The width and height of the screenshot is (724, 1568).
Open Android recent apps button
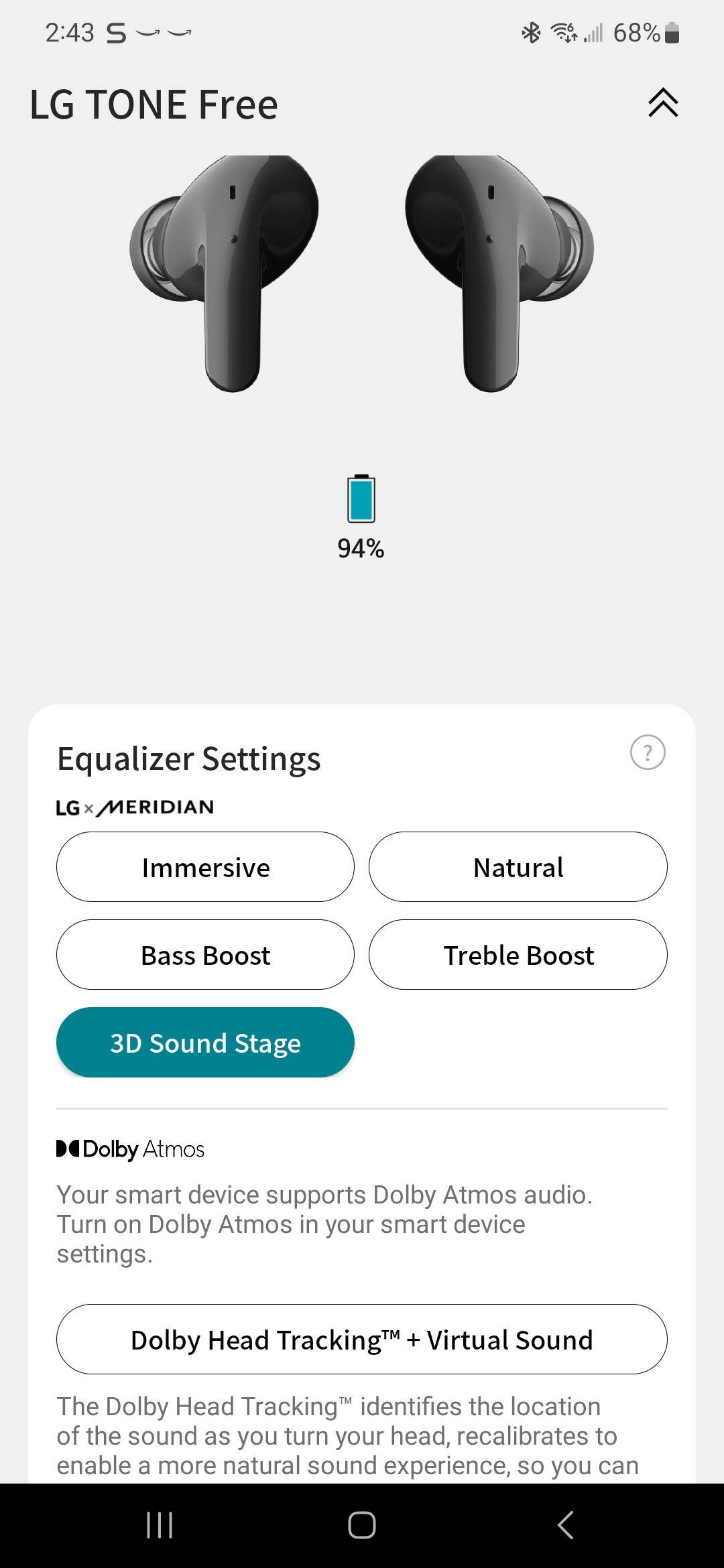(160, 1525)
